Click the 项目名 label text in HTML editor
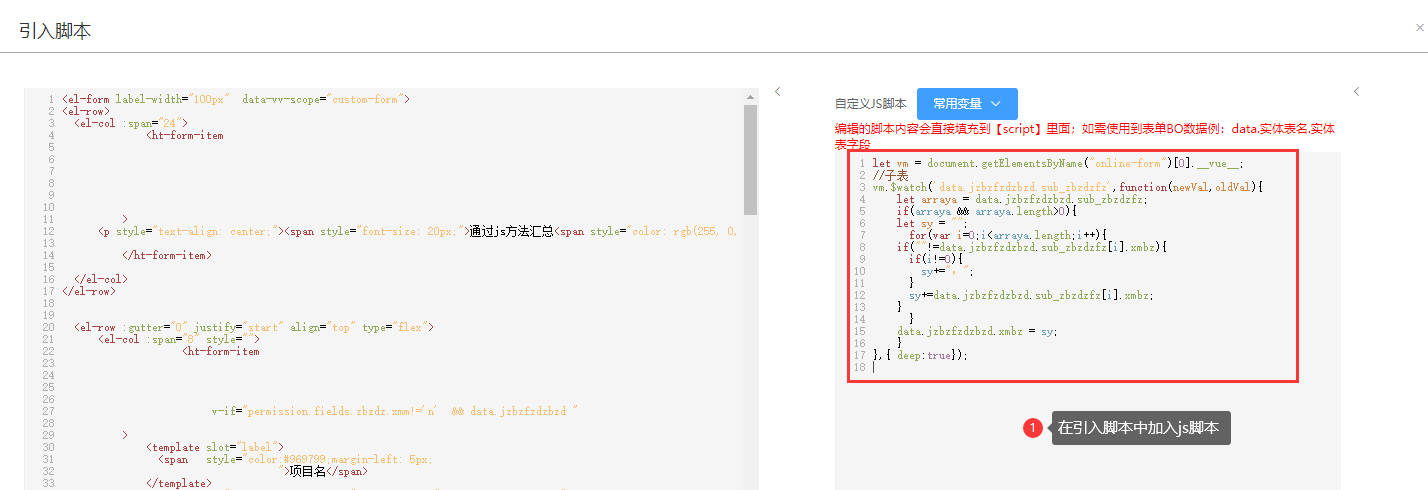The image size is (1428, 490). (308, 471)
